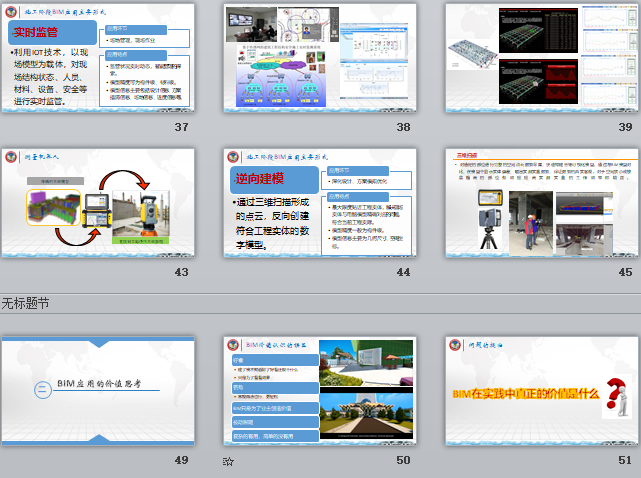
Task: Click the slide number 38 label
Action: point(403,127)
